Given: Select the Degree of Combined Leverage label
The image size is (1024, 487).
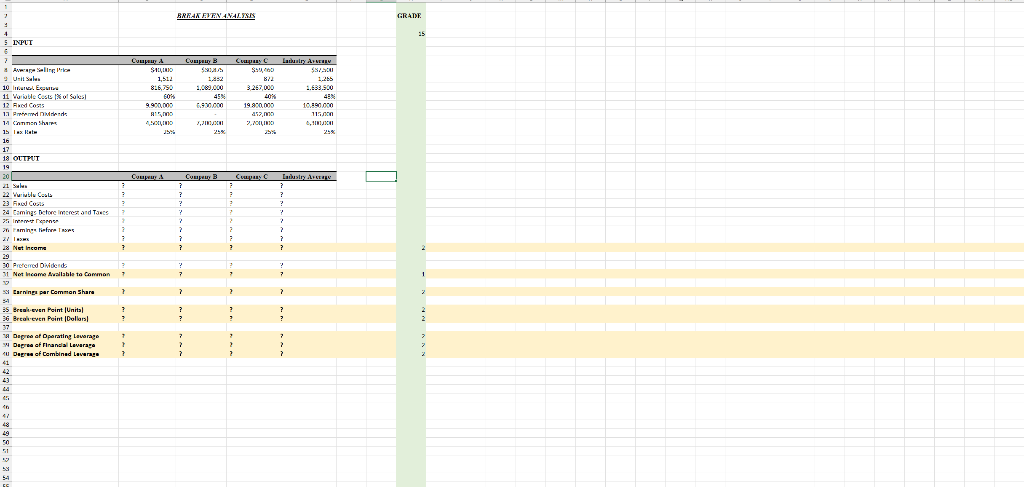Looking at the screenshot, I should coord(56,353).
